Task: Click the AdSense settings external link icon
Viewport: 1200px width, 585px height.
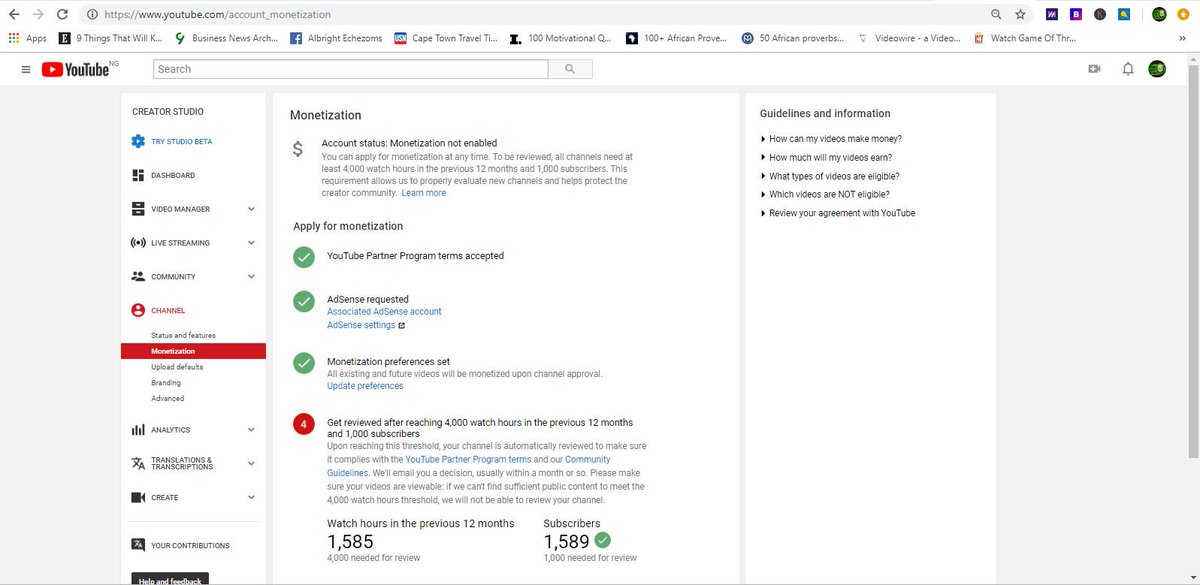Action: point(402,325)
